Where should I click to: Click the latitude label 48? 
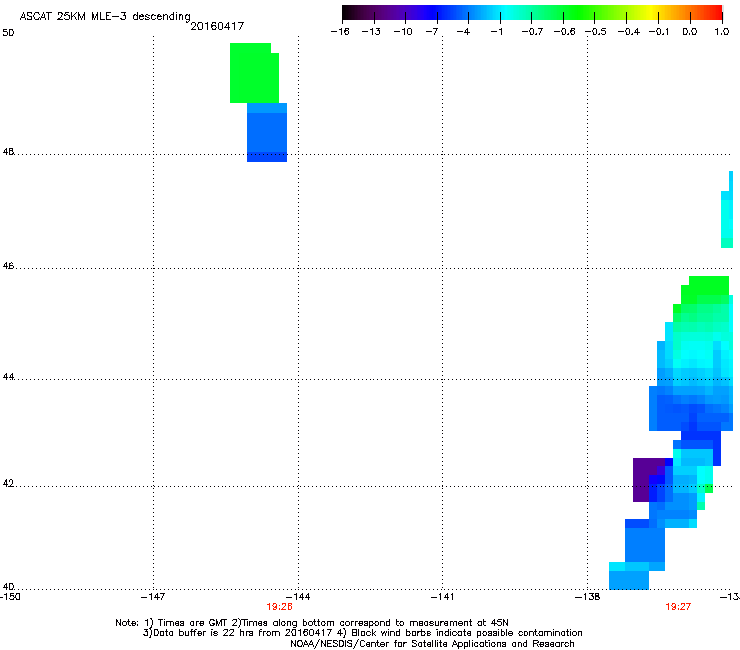pos(8,152)
